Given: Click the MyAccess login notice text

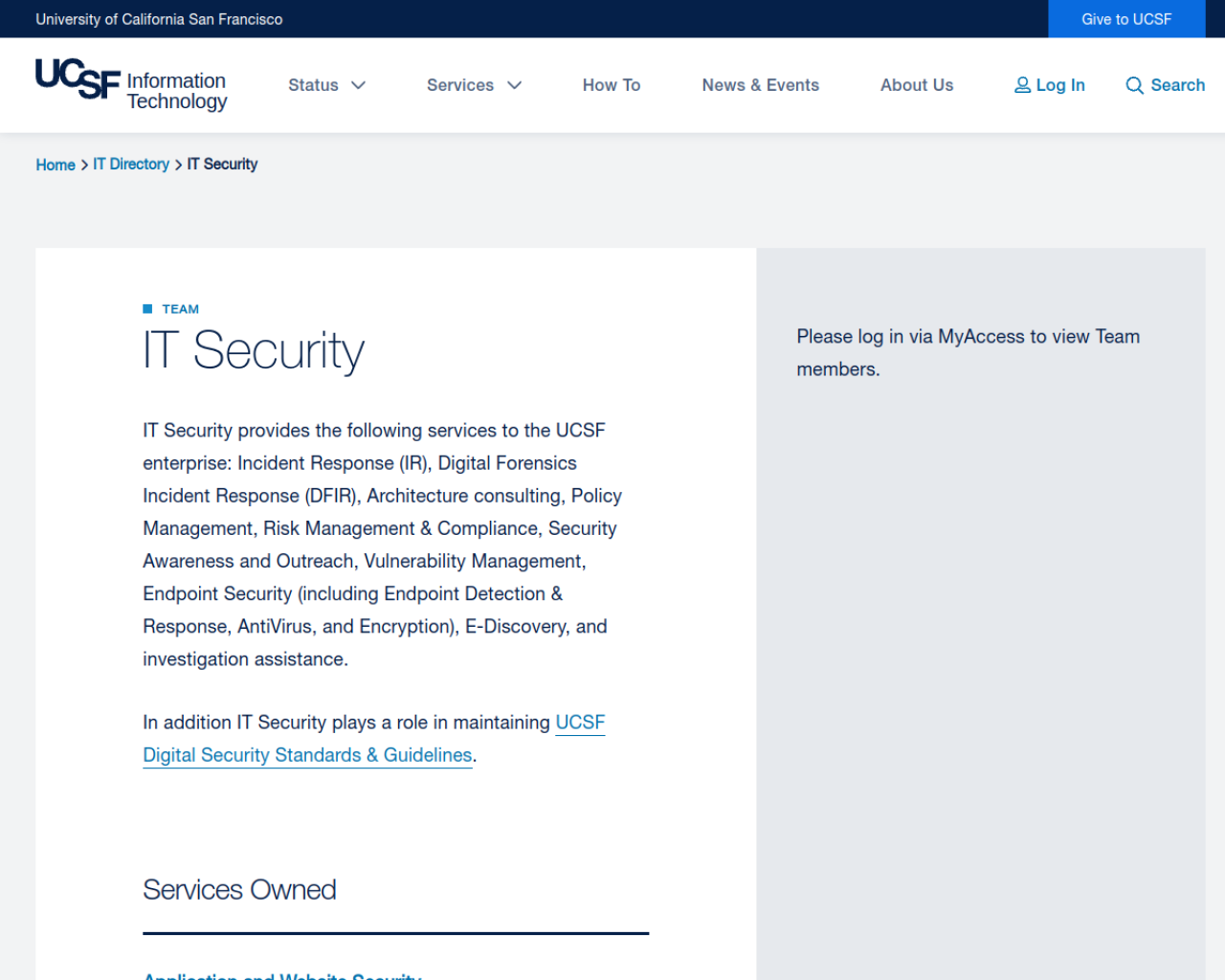Looking at the screenshot, I should [x=969, y=353].
